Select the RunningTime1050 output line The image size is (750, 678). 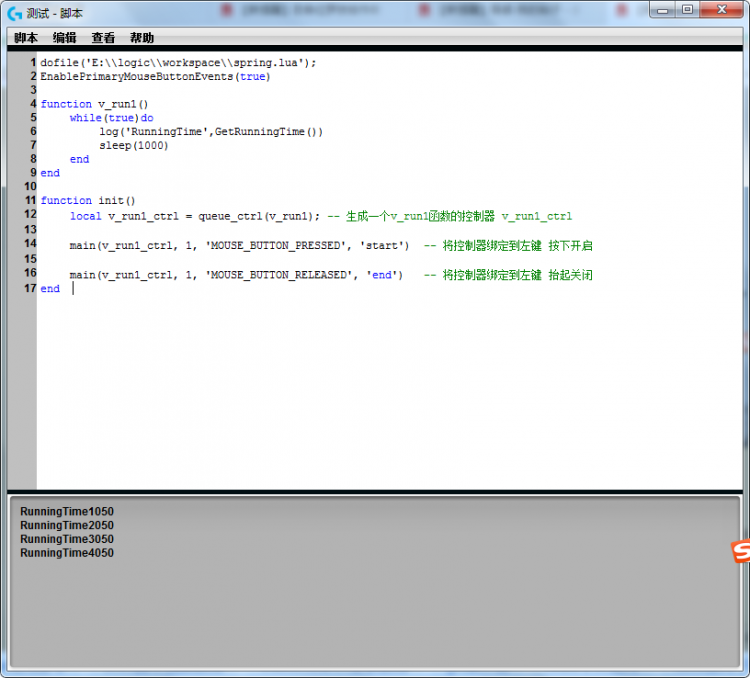click(x=67, y=511)
